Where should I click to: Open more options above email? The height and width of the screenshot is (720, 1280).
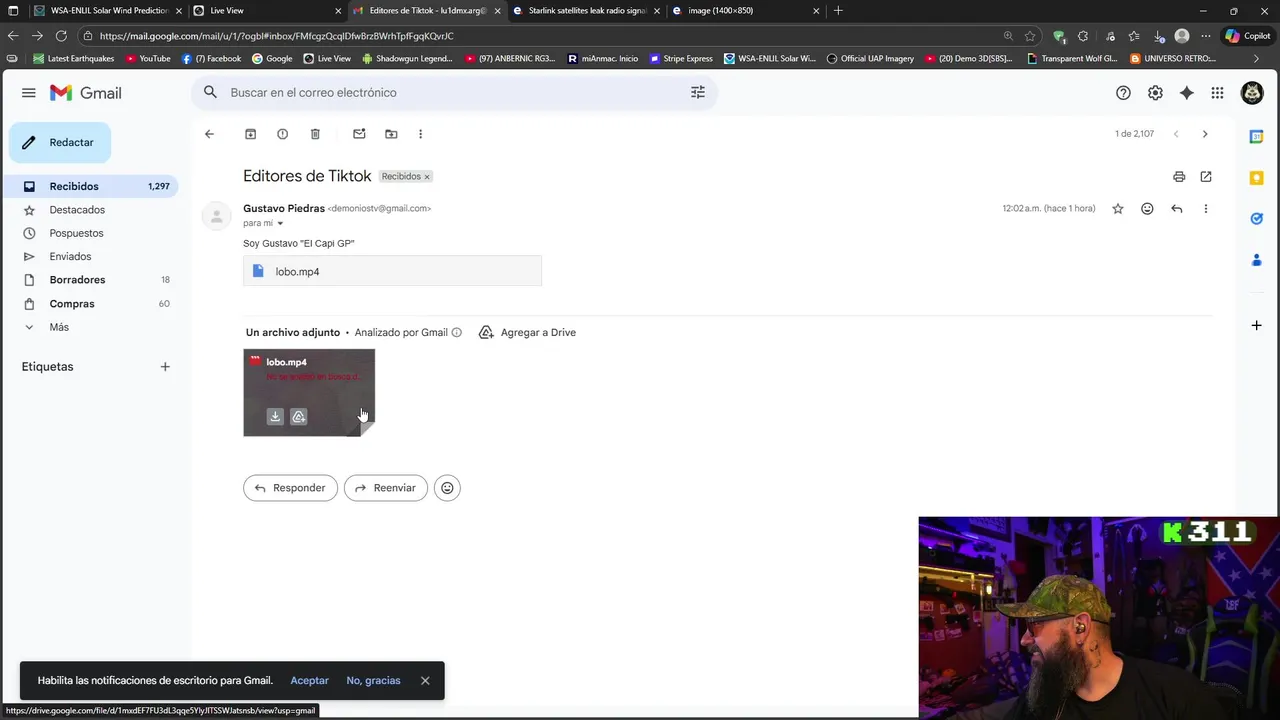(420, 134)
